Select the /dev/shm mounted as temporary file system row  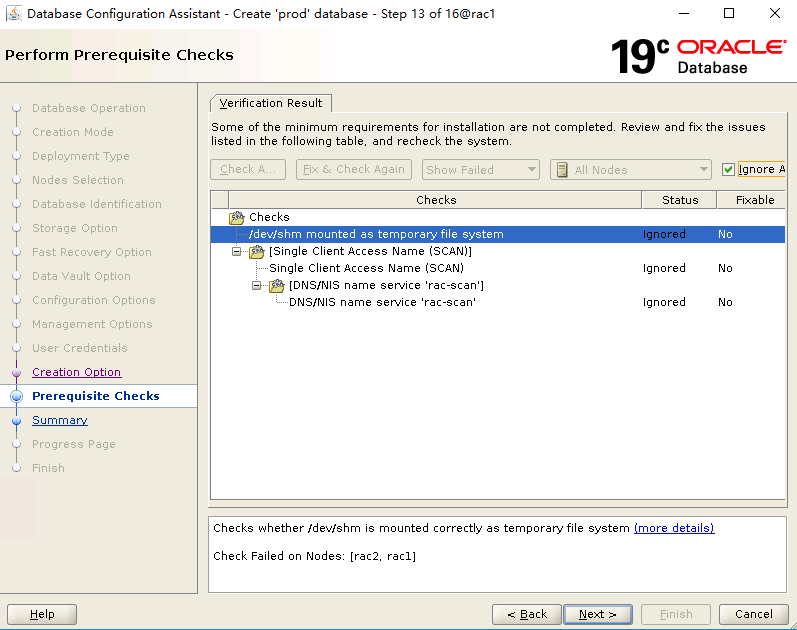pos(498,234)
